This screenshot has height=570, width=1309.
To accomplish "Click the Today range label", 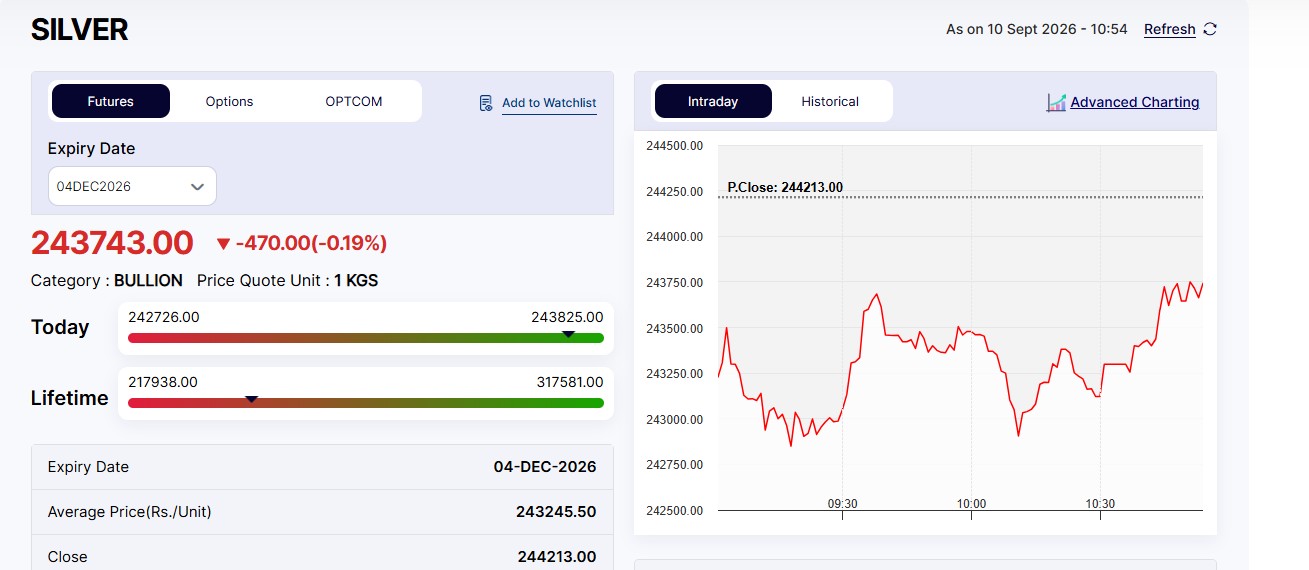I will click(60, 327).
